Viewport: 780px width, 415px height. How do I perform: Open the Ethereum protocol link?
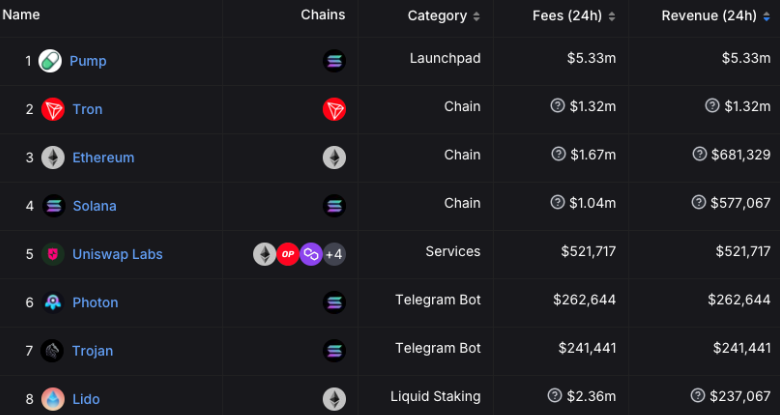(x=103, y=158)
